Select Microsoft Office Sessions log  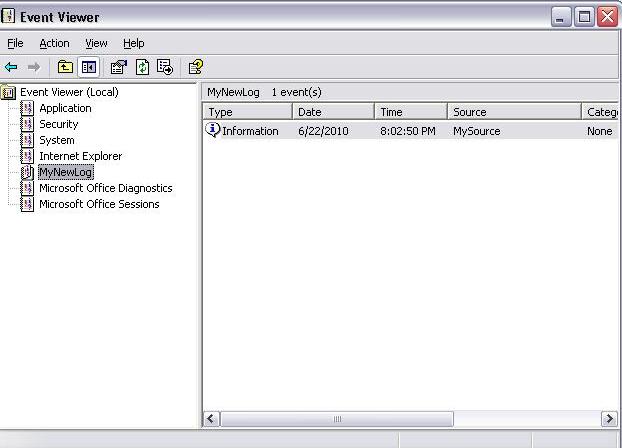point(99,204)
